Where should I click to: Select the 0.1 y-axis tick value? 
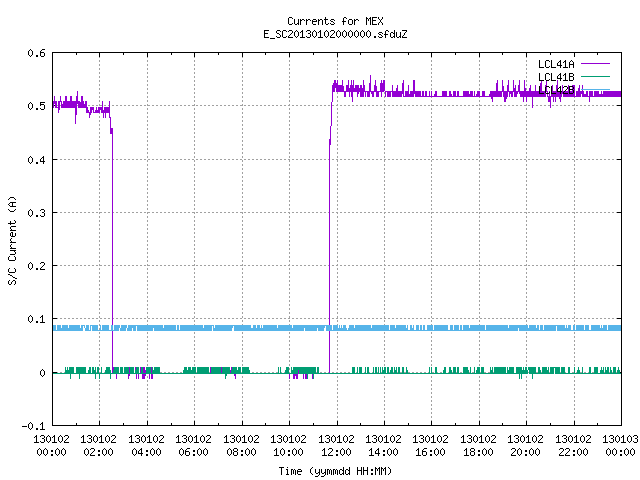pyautogui.click(x=36, y=319)
